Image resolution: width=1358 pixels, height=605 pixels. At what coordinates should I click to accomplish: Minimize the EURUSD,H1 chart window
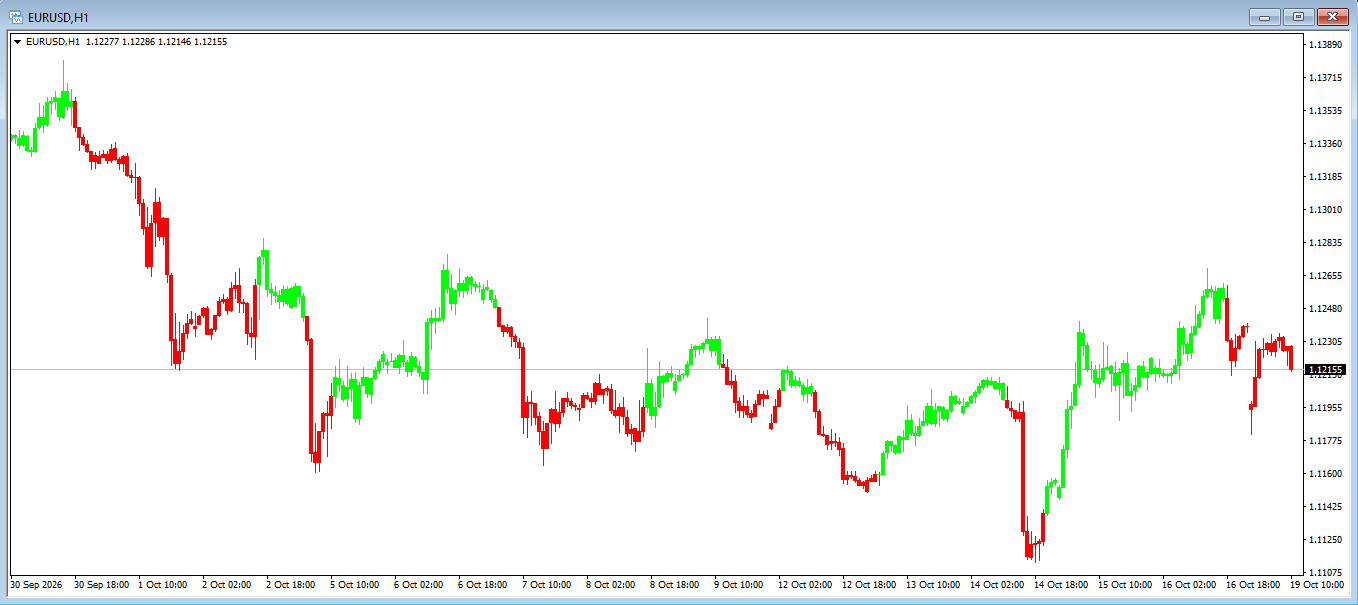click(1267, 16)
